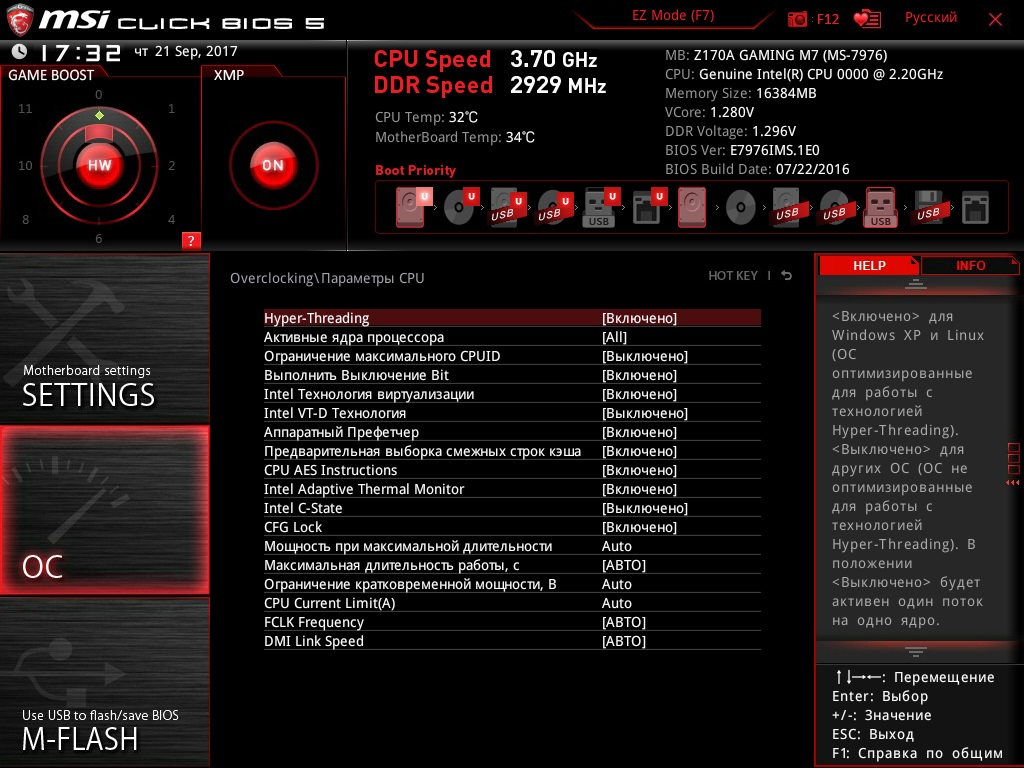The width and height of the screenshot is (1024, 768).
Task: Select the first UEFI hard disk boot device
Action: pyautogui.click(x=413, y=207)
